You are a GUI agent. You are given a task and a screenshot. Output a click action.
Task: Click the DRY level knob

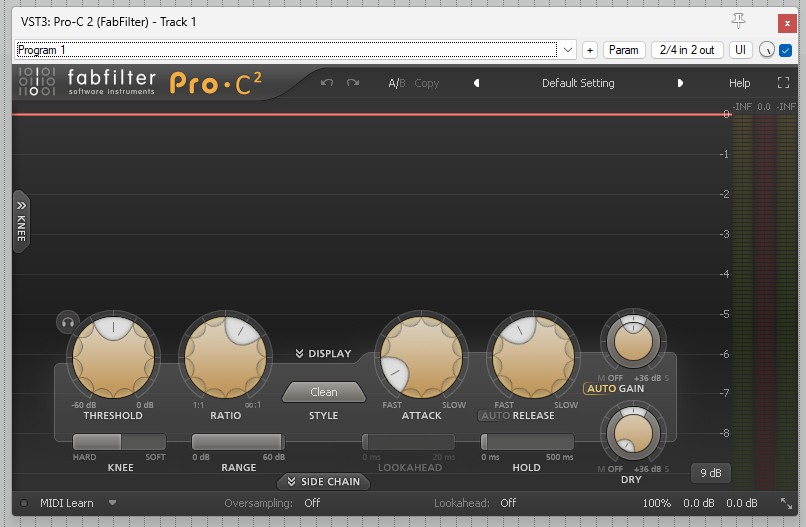(633, 433)
